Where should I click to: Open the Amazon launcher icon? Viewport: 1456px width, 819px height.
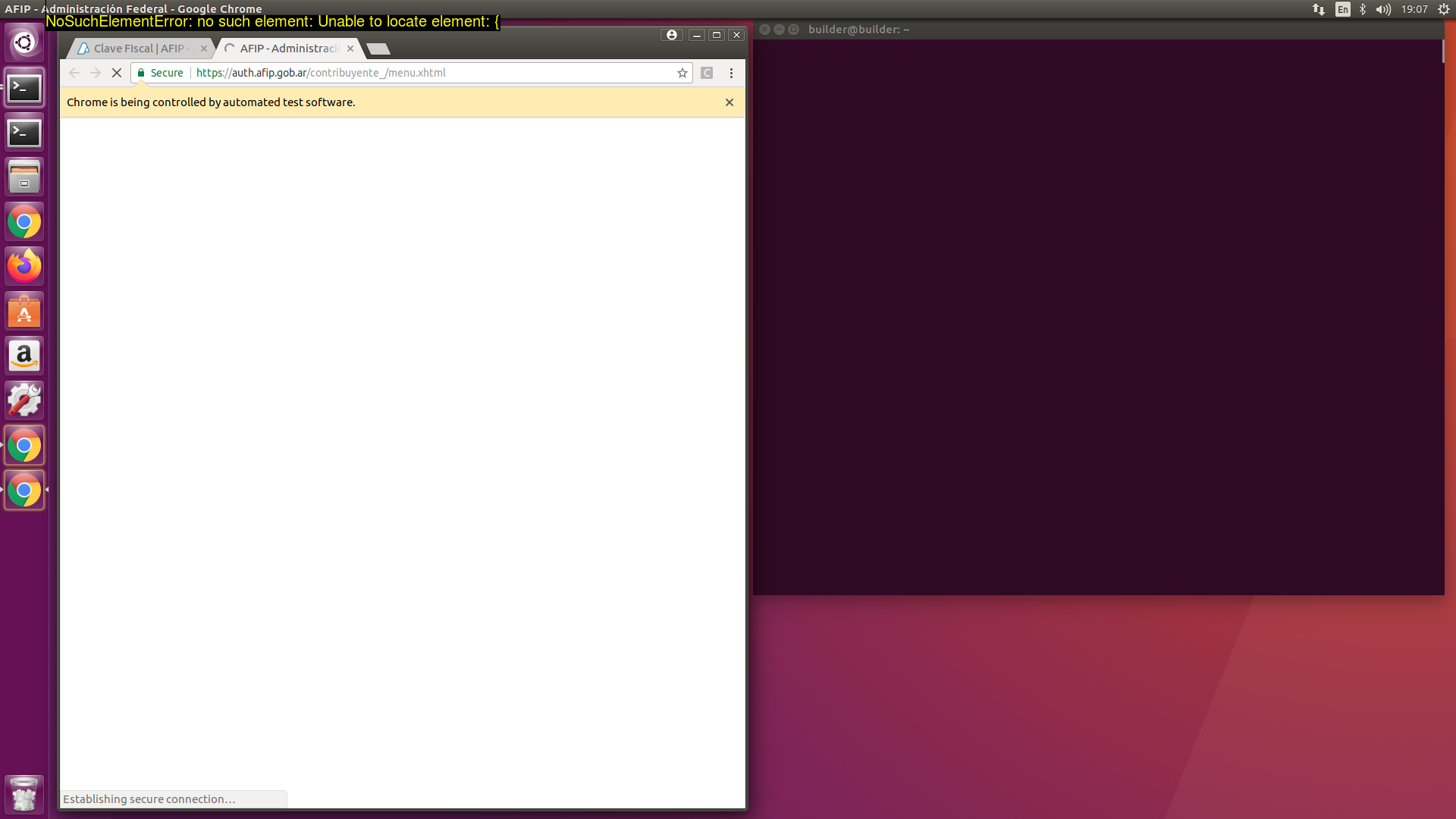tap(24, 356)
